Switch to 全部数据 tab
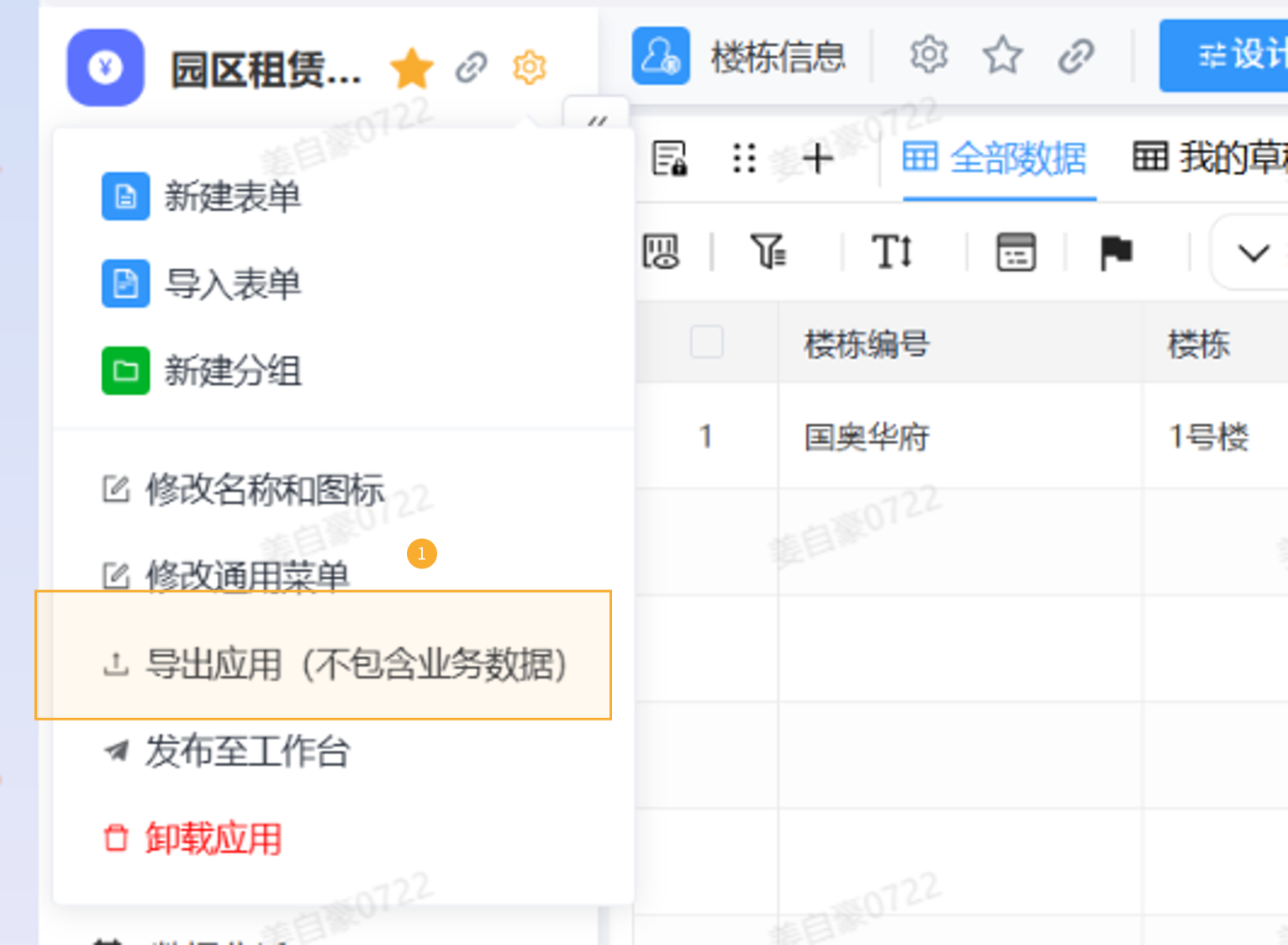1288x945 pixels. [x=995, y=158]
